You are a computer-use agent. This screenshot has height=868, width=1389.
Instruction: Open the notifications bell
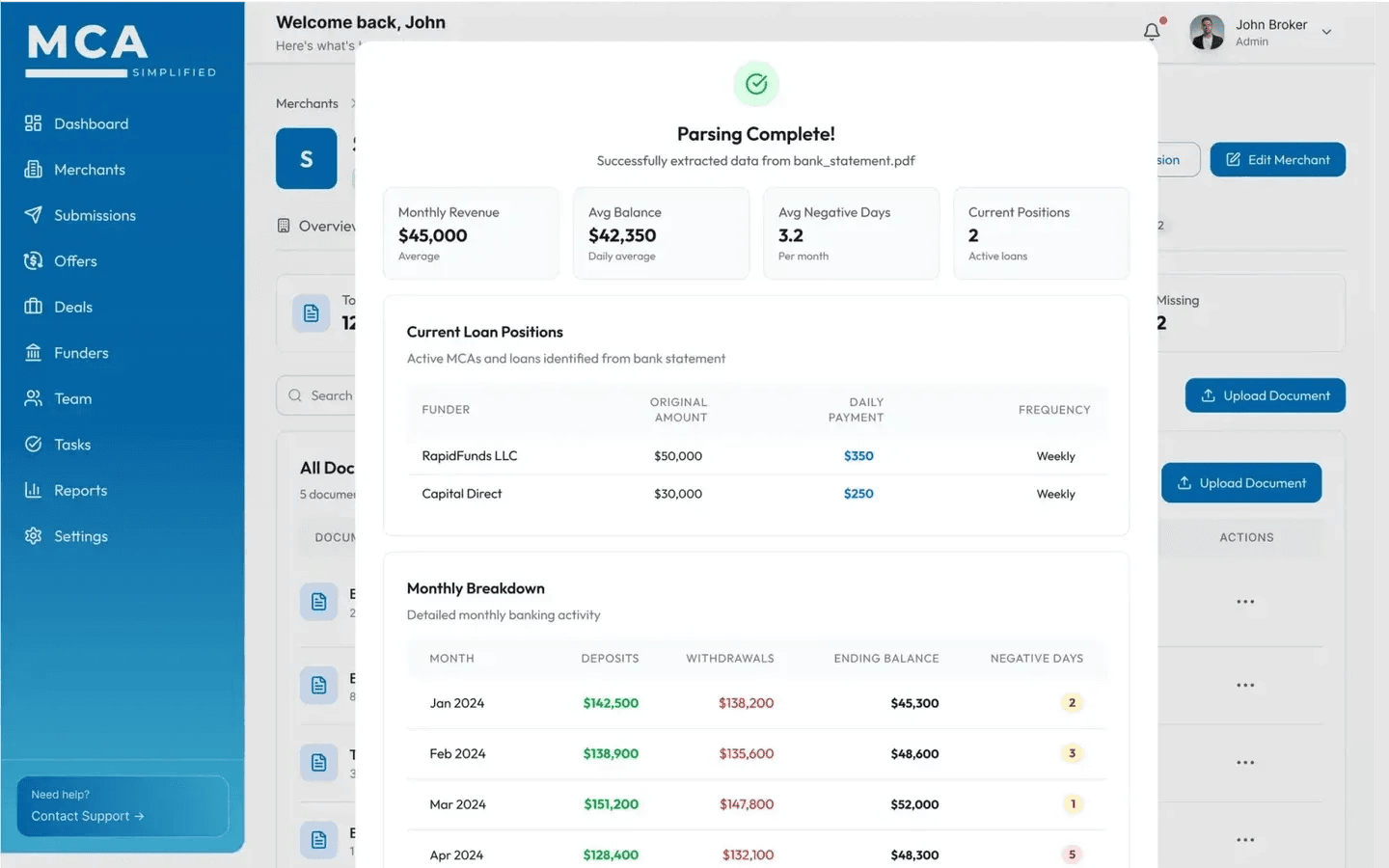[x=1152, y=32]
